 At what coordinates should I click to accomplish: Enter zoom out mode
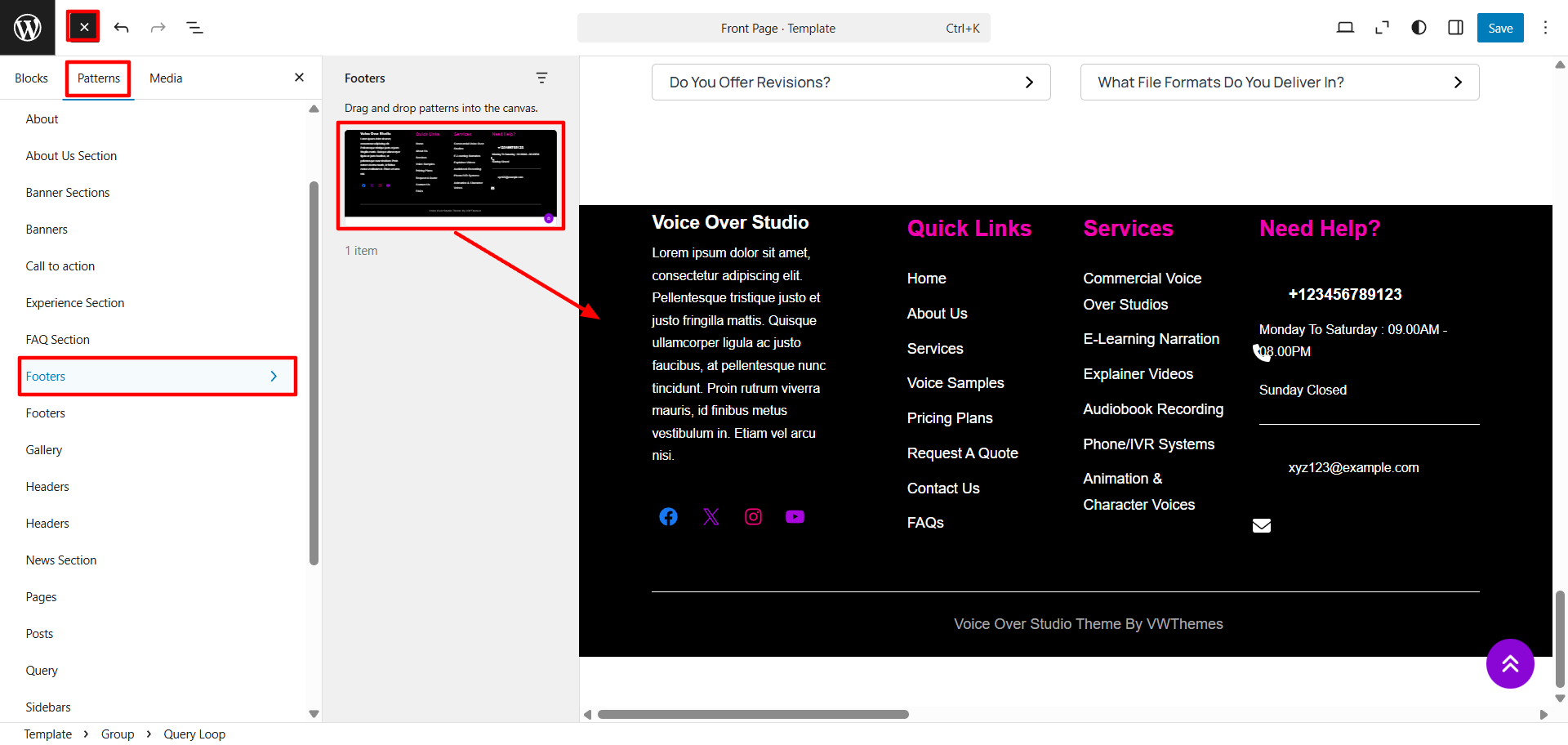pyautogui.click(x=1382, y=28)
